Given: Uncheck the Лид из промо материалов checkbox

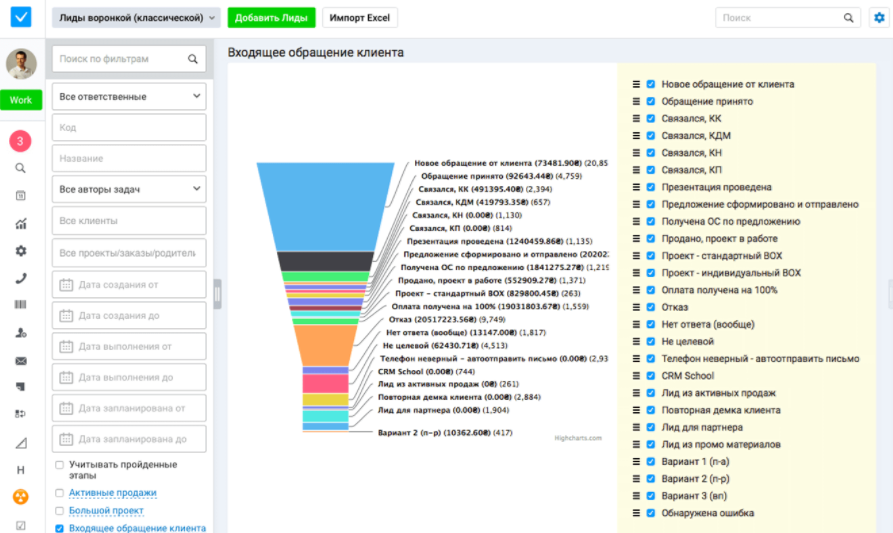Looking at the screenshot, I should (650, 445).
